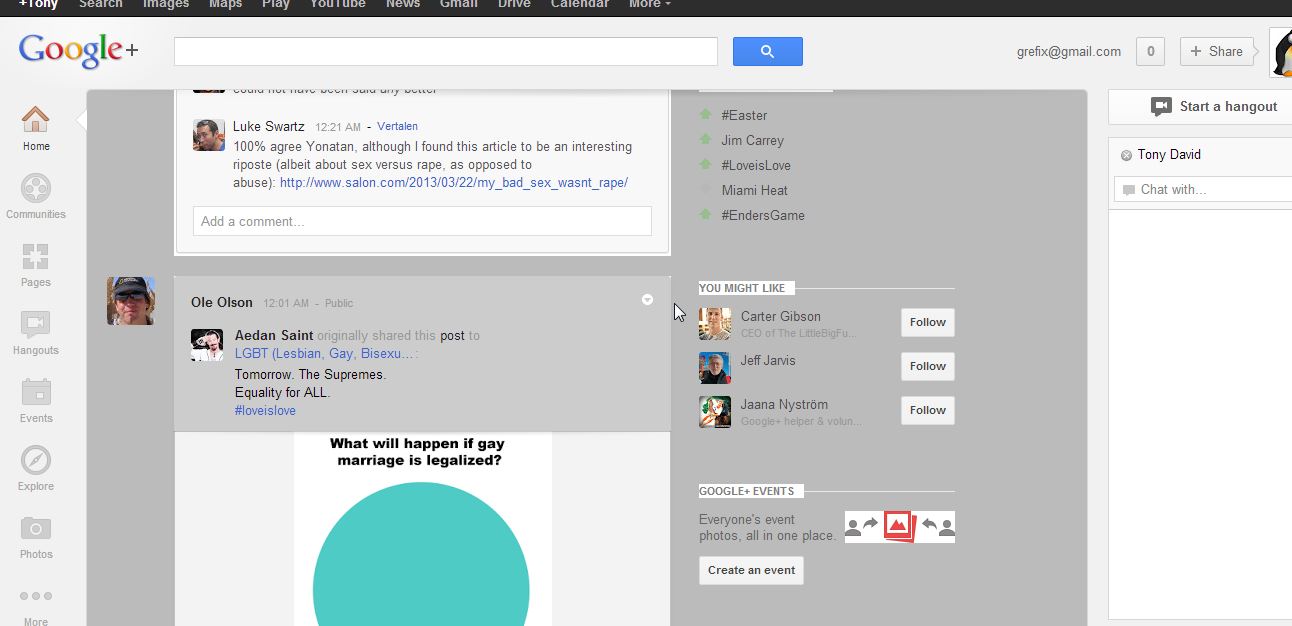Open Luke Swartz's avatar
The height and width of the screenshot is (626, 1292).
pos(208,135)
